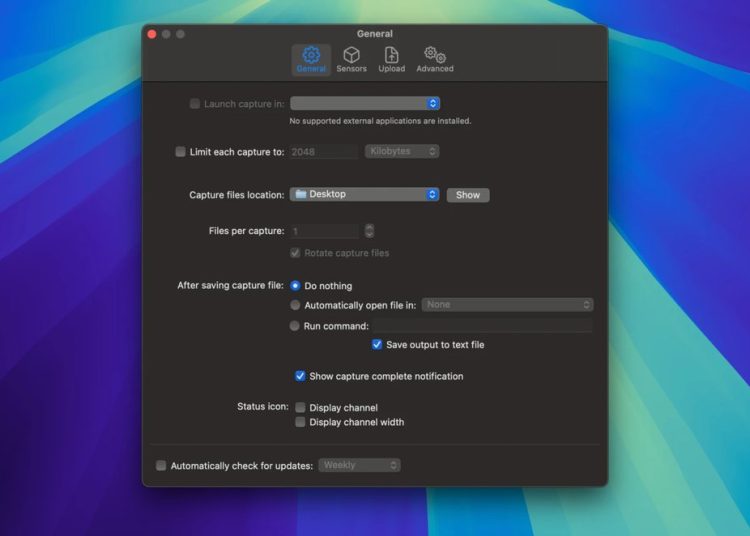Enable Limit each capture to checkbox
Screen dimensions: 750x536
(x=180, y=152)
